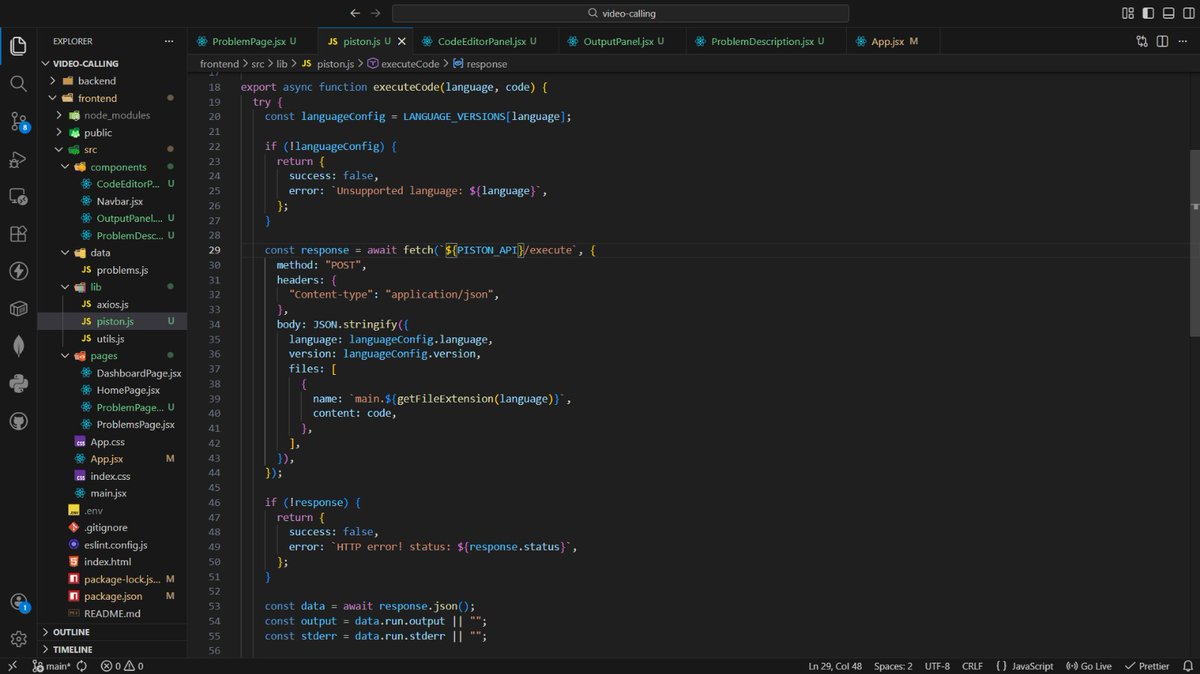Click the Go Live button
Image resolution: width=1200 pixels, height=674 pixels.
[x=1089, y=666]
